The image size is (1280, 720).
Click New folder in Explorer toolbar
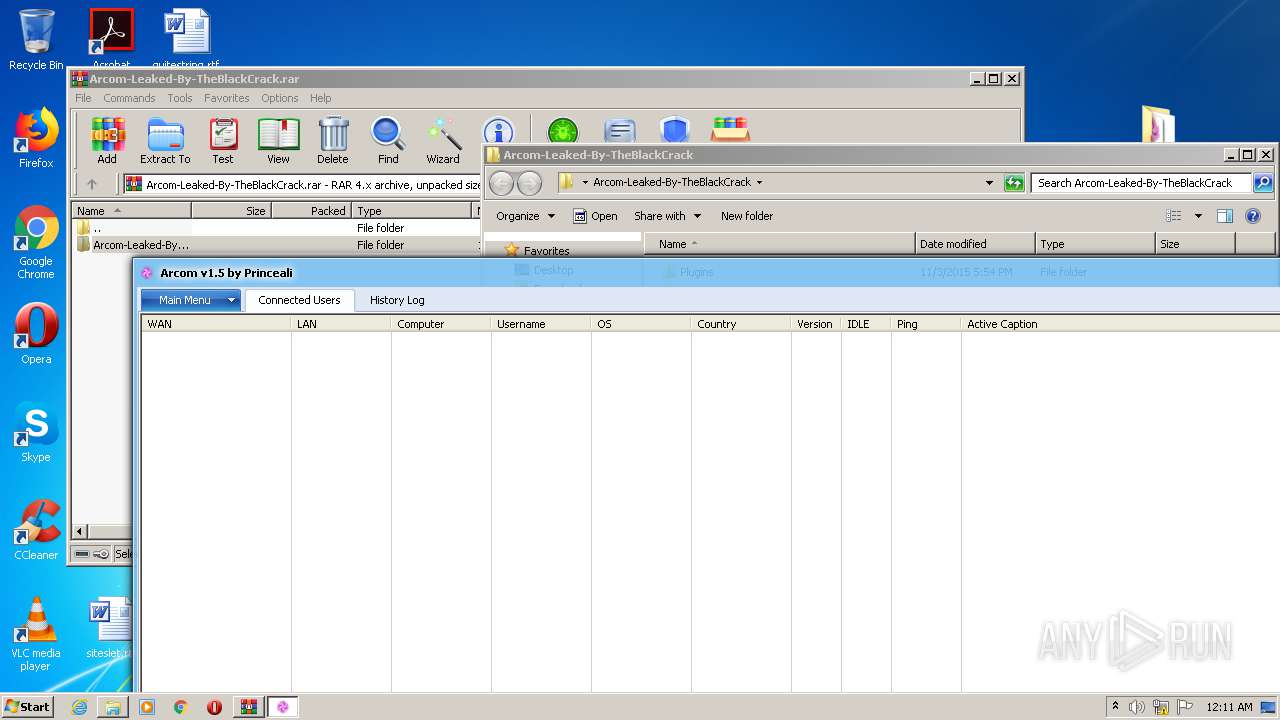(747, 216)
